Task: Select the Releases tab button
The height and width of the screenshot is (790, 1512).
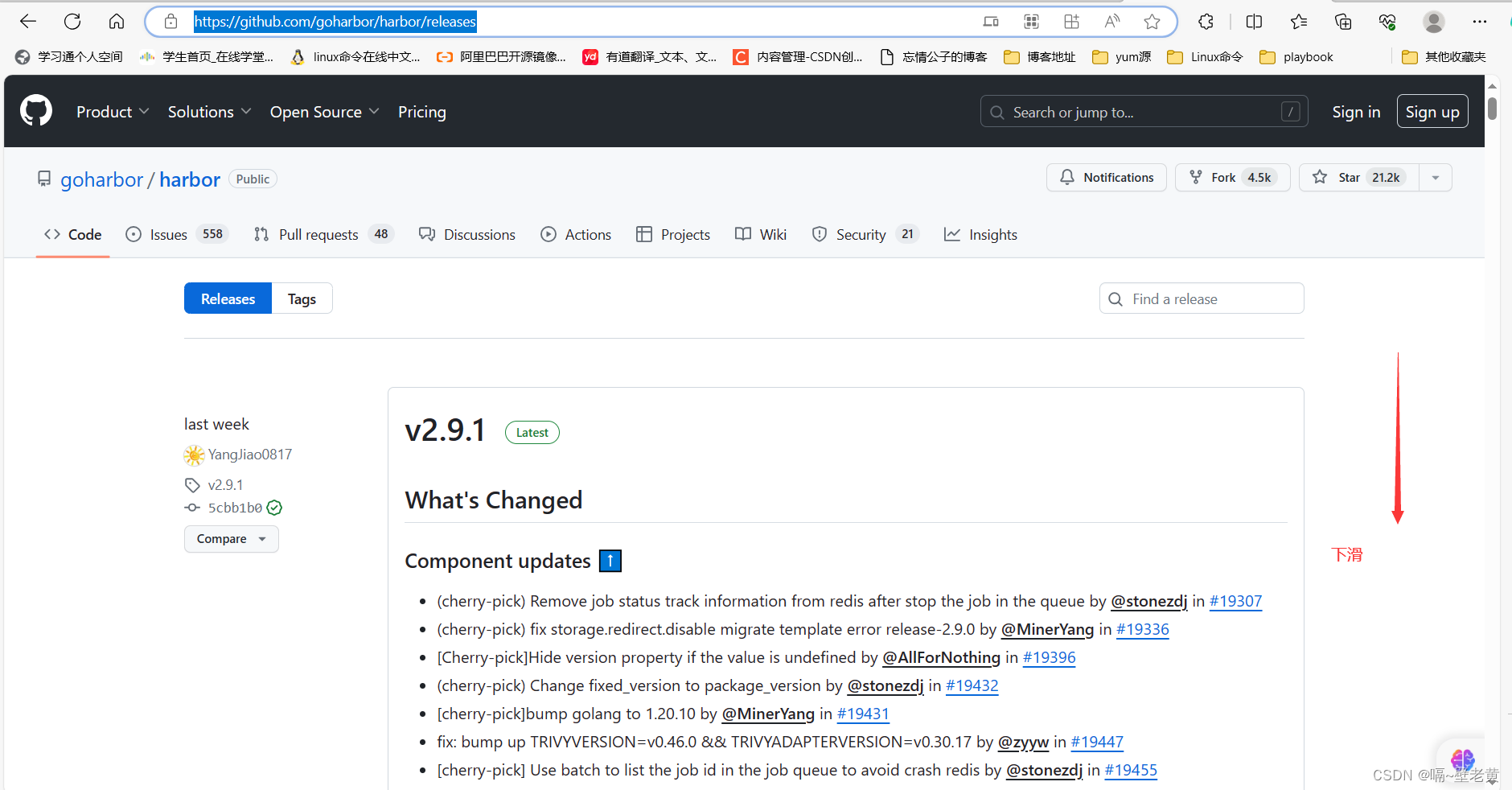Action: [228, 298]
